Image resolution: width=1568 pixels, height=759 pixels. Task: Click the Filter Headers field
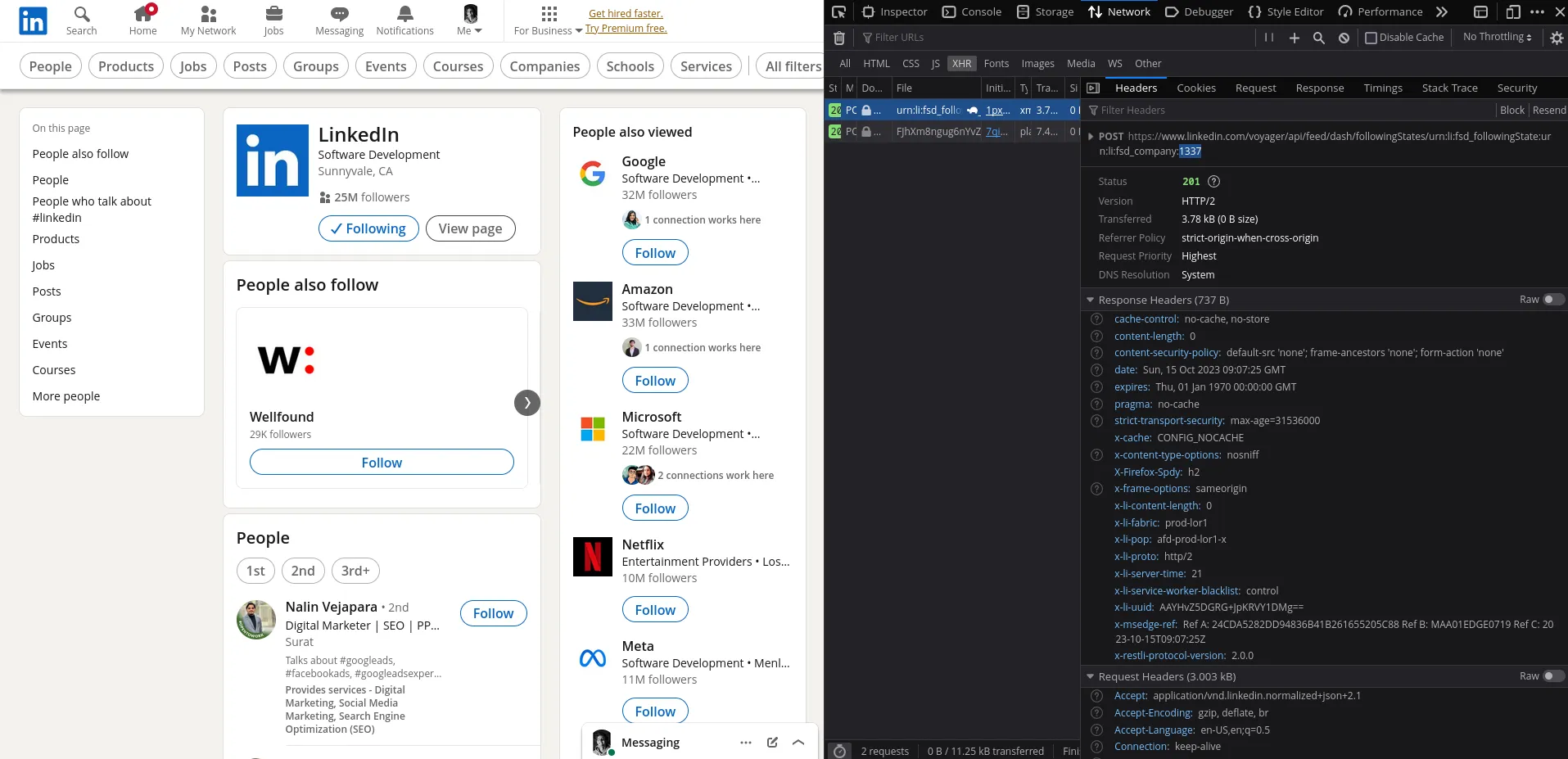[1289, 111]
